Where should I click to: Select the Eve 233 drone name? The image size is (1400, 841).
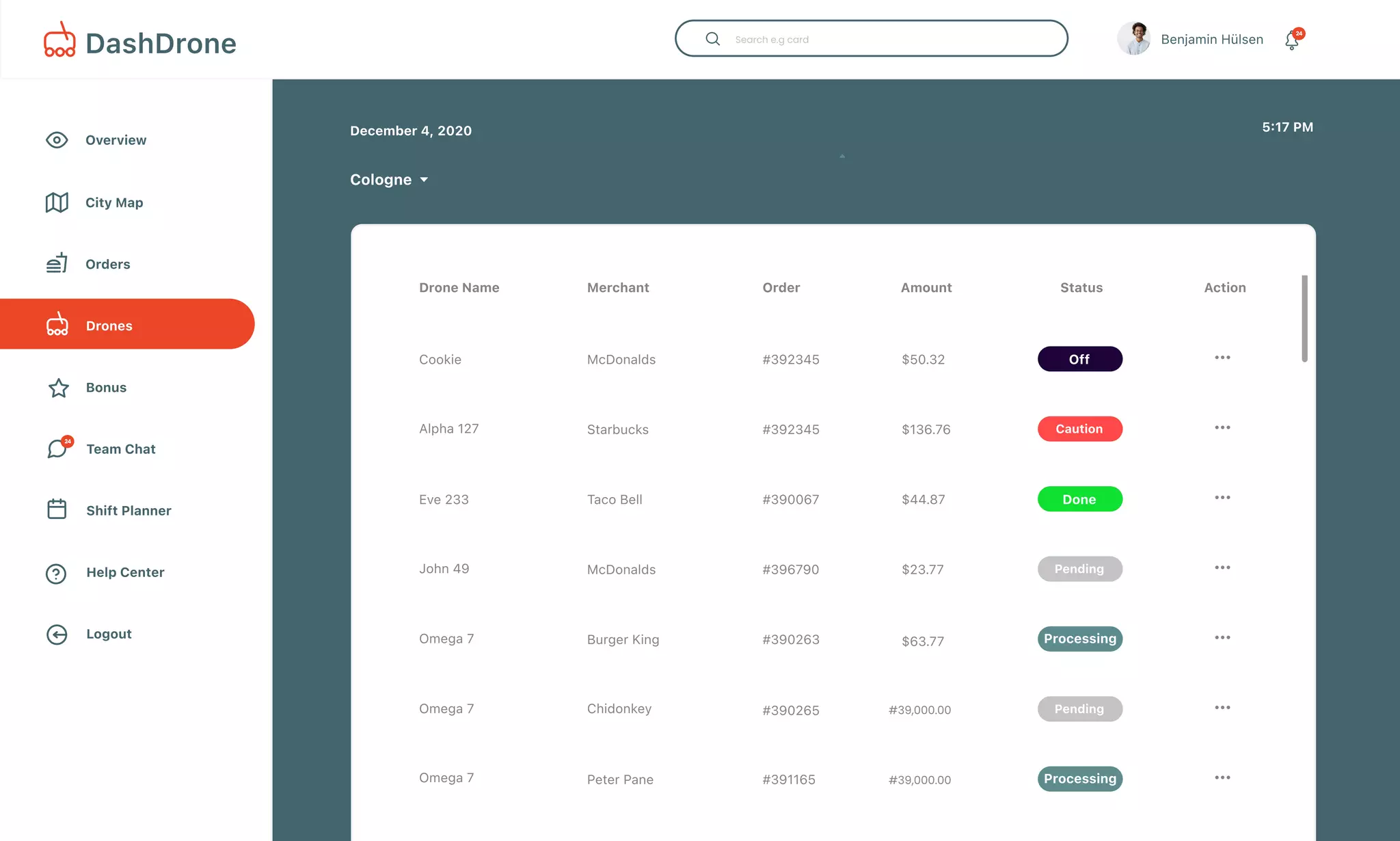pyautogui.click(x=444, y=500)
